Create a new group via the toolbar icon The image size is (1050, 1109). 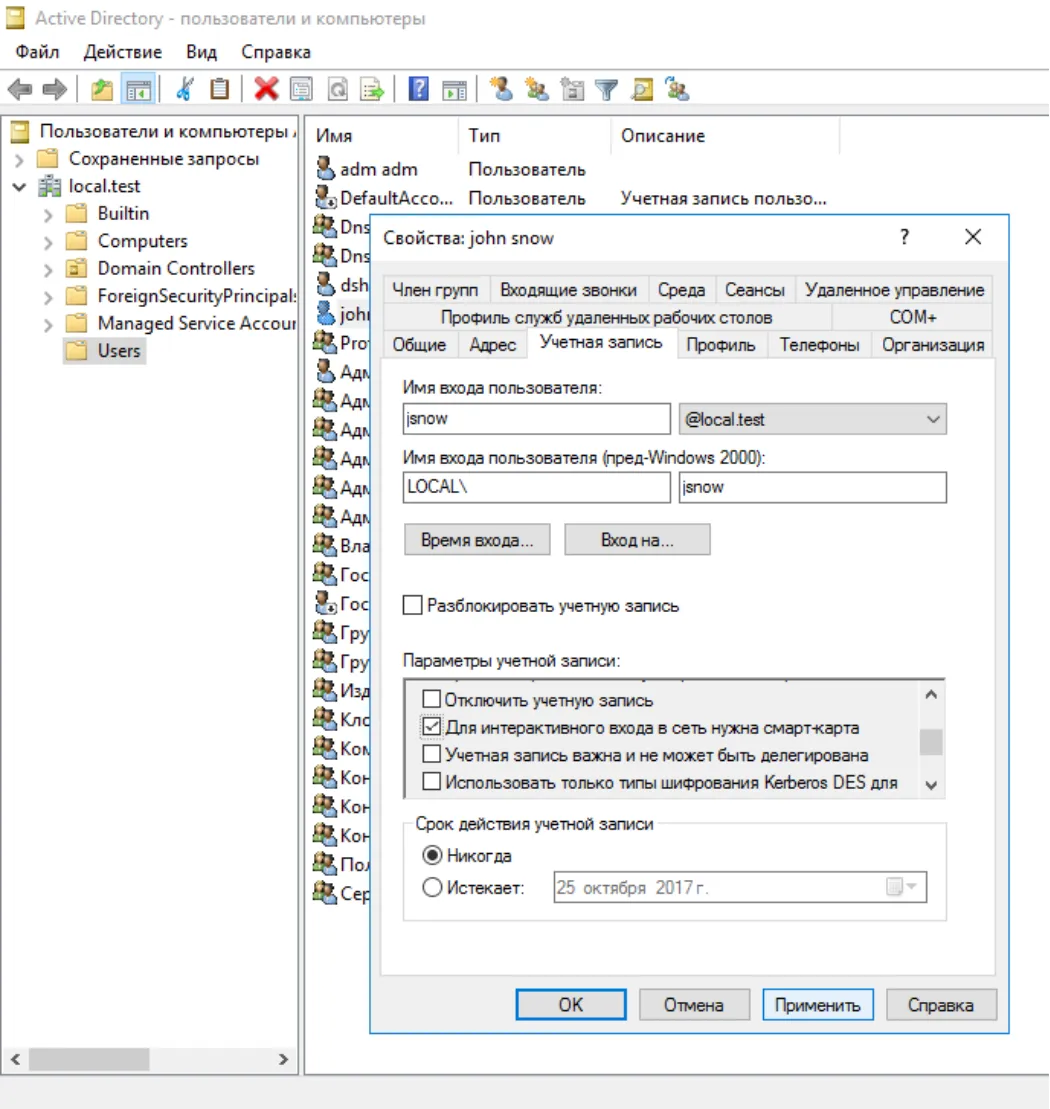(x=537, y=90)
